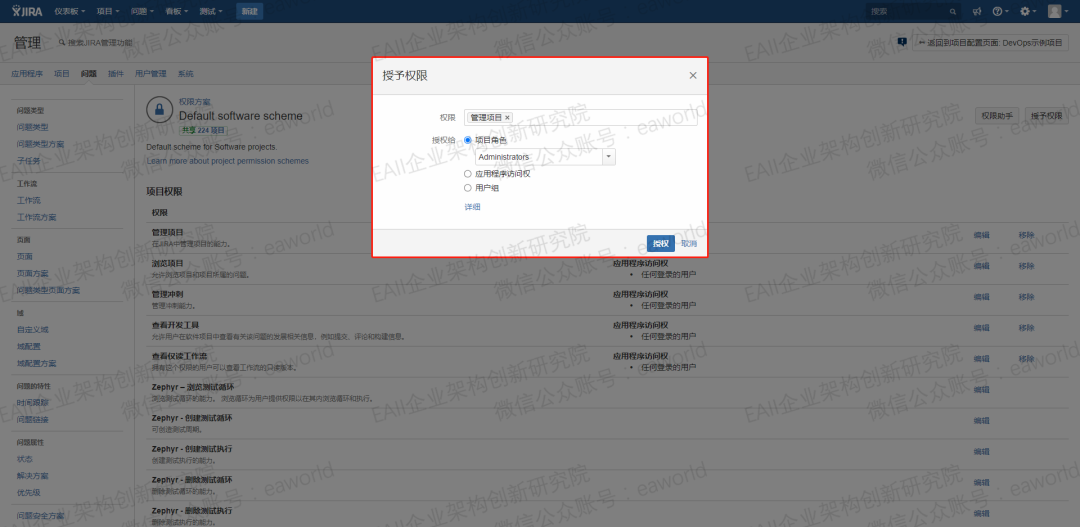Open 问题类型方案 in the sidebar

tap(41, 145)
